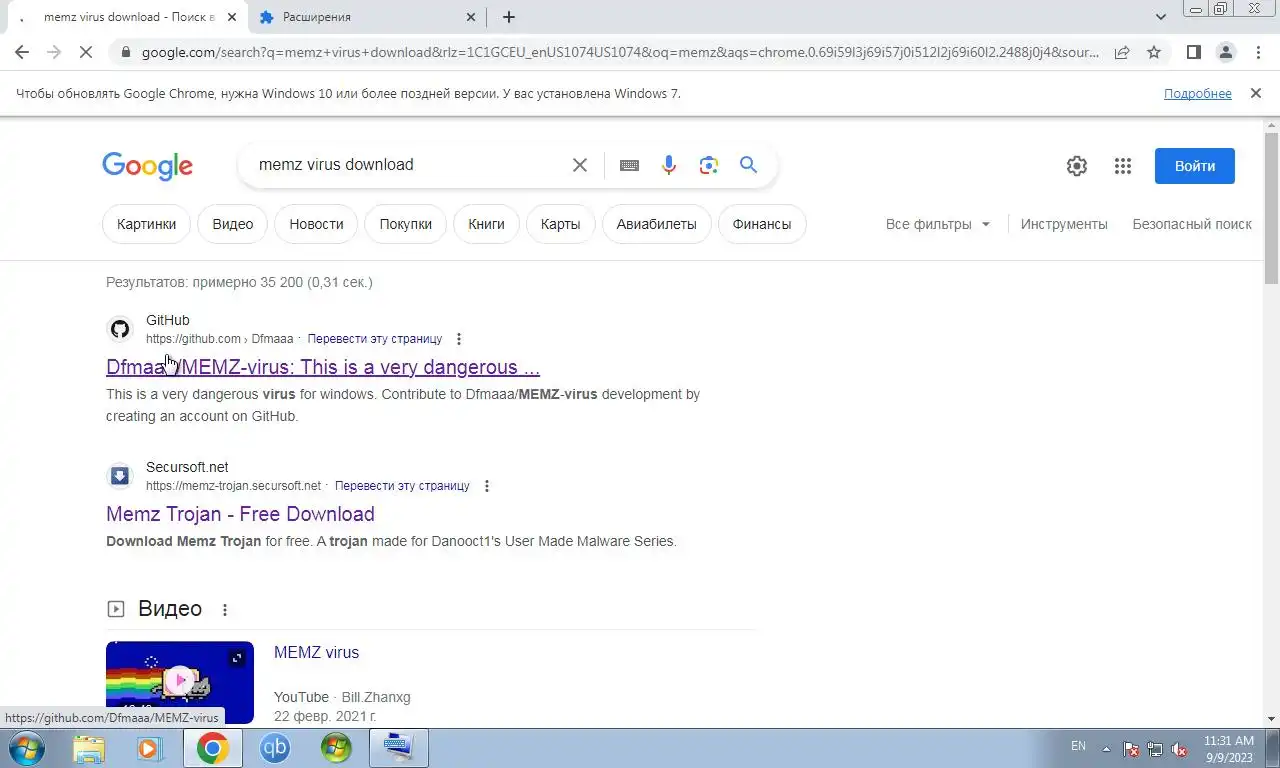The height and width of the screenshot is (768, 1280).
Task: Open the Windows Start menu
Action: (x=25, y=748)
